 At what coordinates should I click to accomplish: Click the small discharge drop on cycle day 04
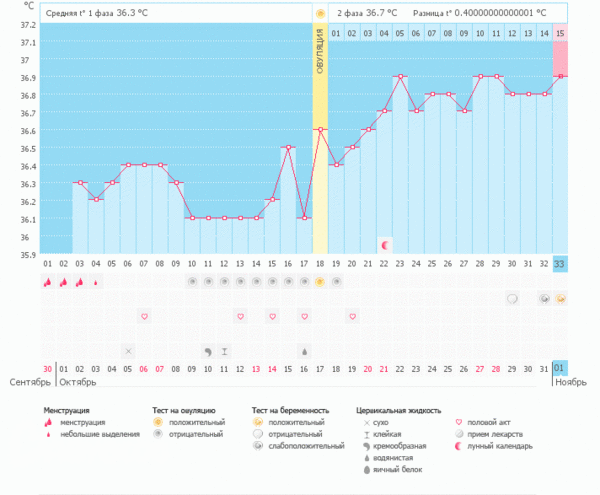coord(96,282)
